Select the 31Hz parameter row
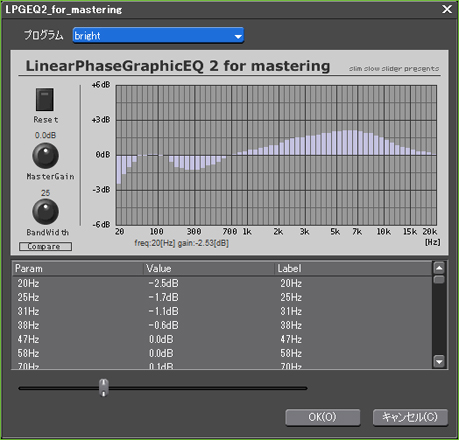459x440 pixels. pyautogui.click(x=222, y=311)
